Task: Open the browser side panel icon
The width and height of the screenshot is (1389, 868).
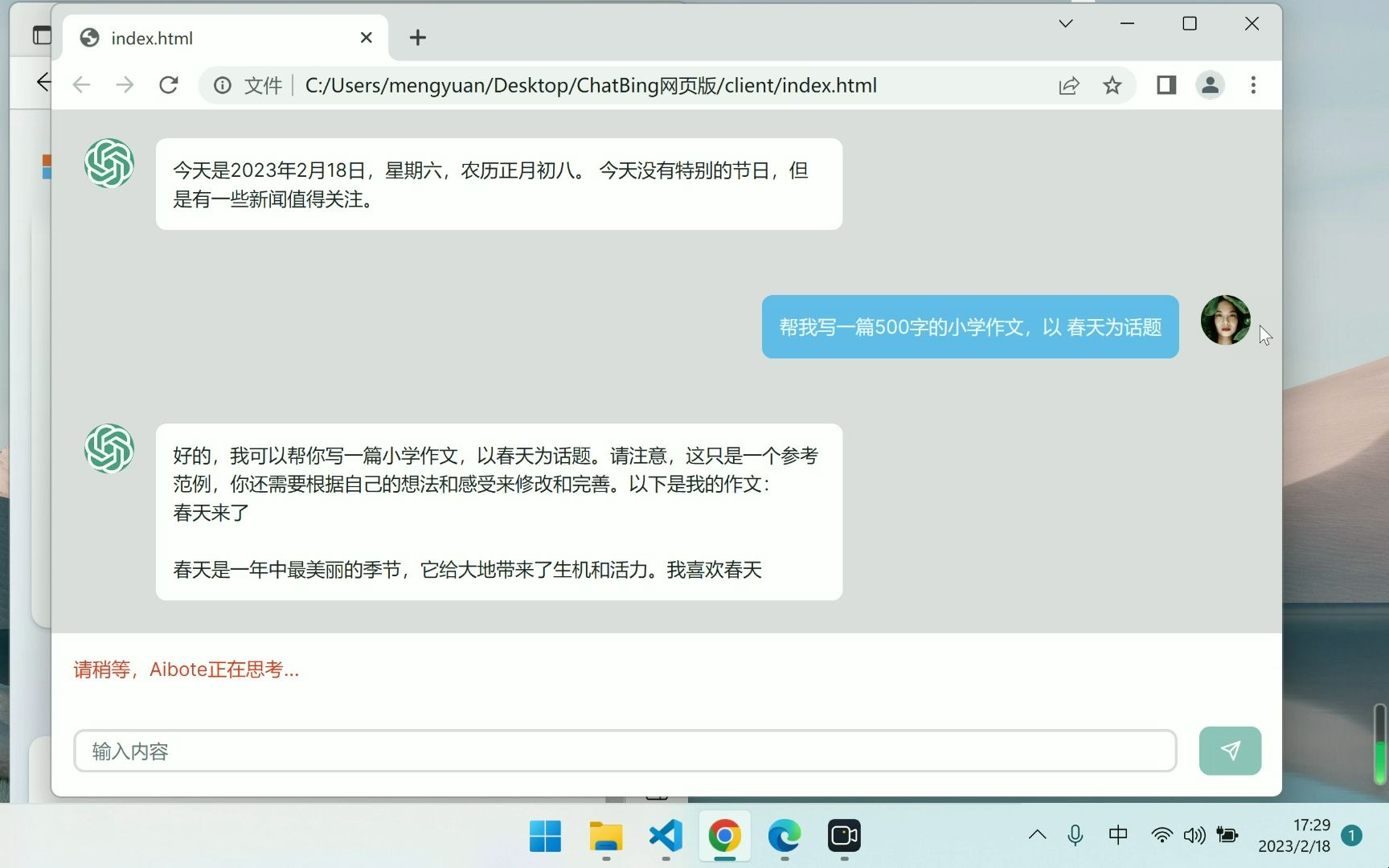Action: (x=1165, y=85)
